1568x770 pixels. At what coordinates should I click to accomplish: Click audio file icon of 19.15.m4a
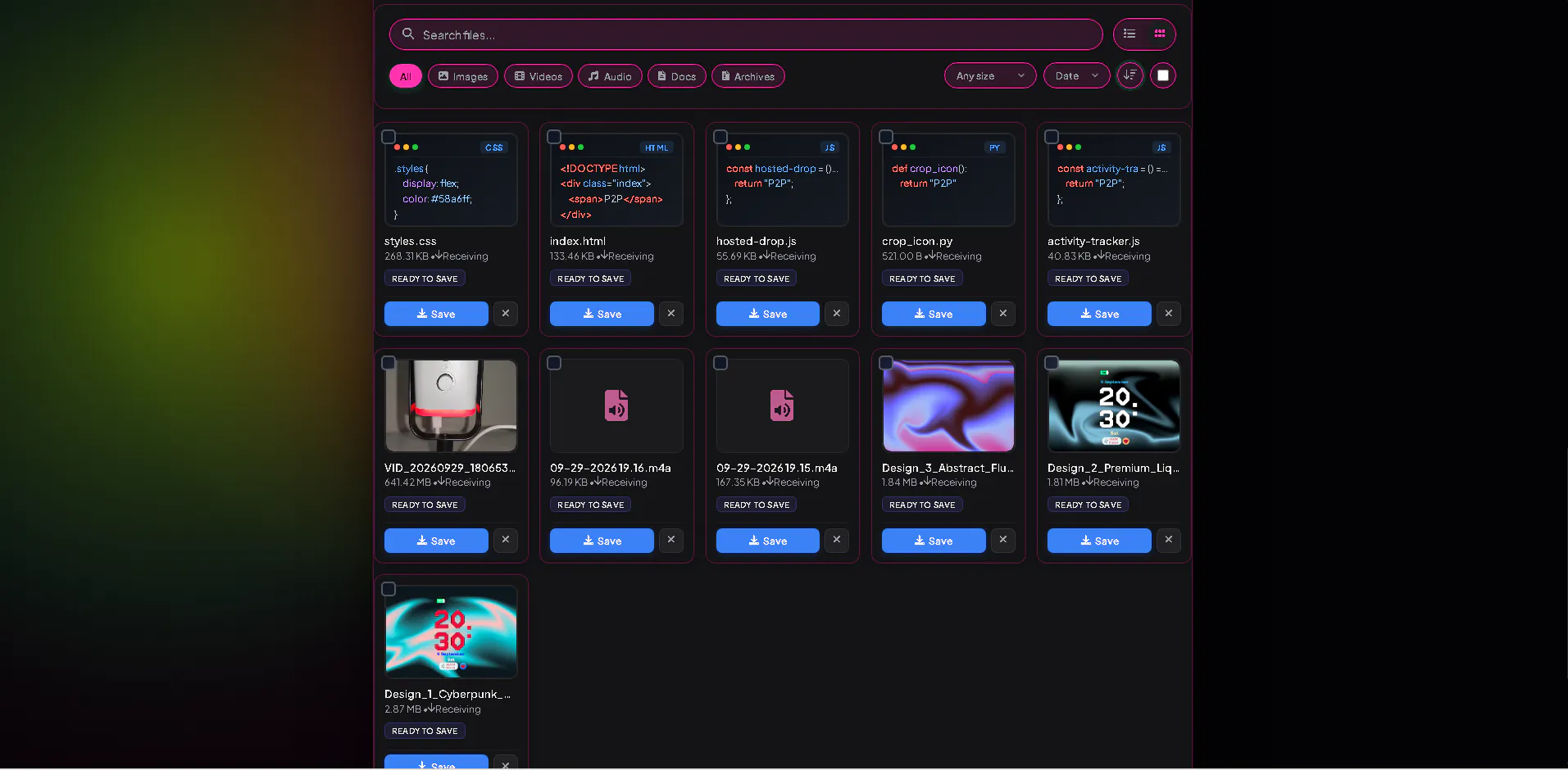pos(782,405)
